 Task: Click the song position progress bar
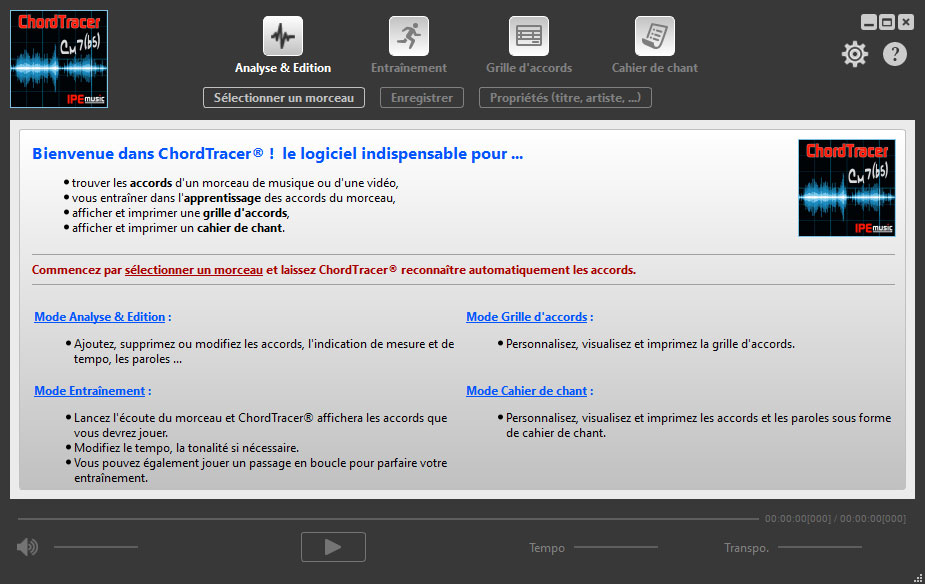(388, 519)
